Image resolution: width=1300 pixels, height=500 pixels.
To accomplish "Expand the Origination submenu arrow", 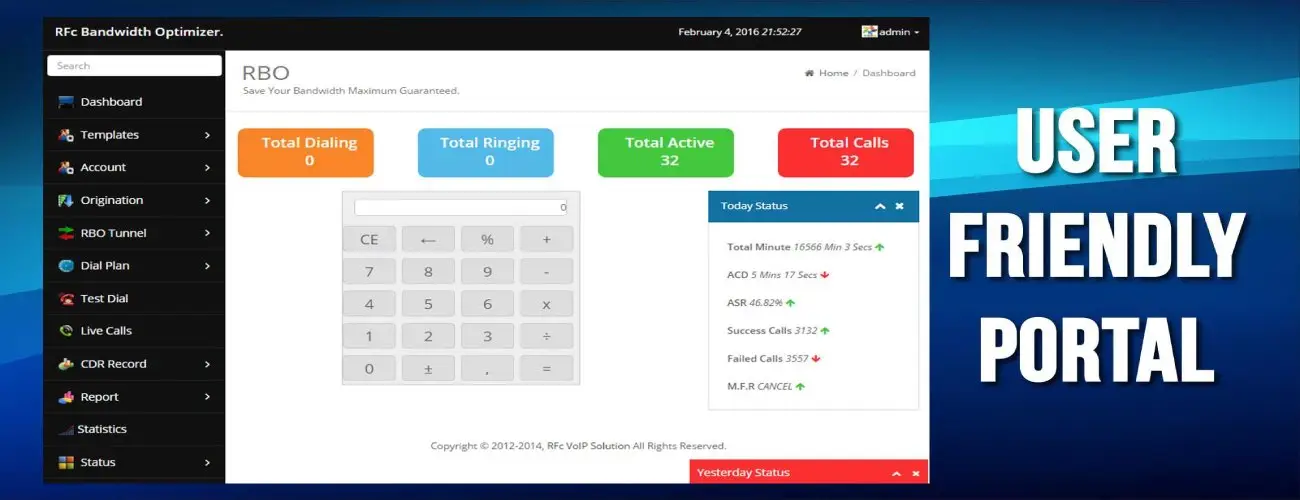I will tap(207, 201).
